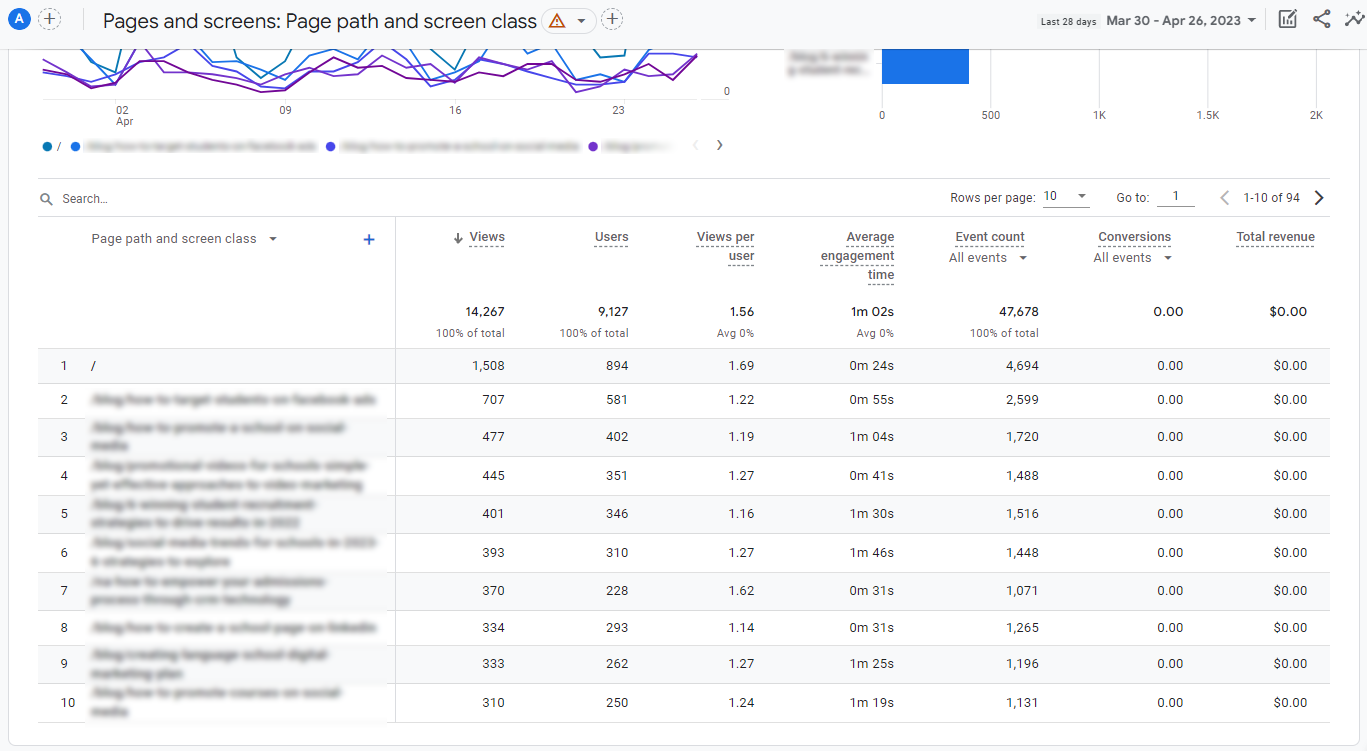Expand the Rows per page dropdown

[x=1066, y=197]
